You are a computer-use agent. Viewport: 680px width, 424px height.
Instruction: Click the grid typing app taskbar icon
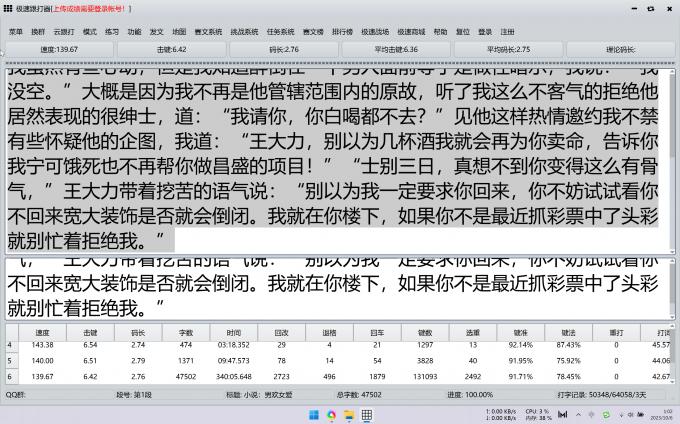pyautogui.click(x=367, y=415)
